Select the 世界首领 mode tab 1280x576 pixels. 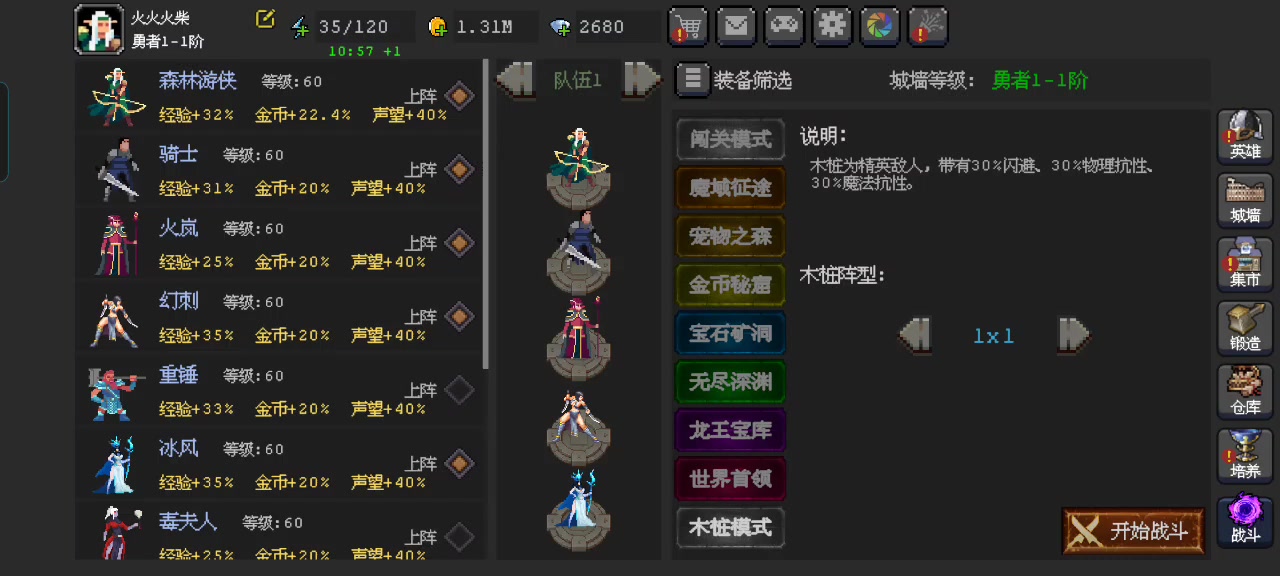point(731,479)
